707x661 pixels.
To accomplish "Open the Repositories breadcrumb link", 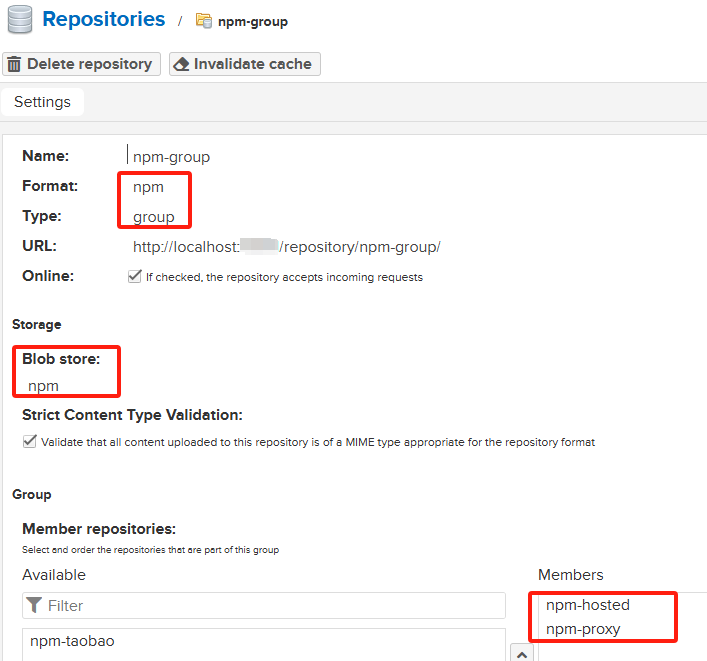I will (104, 19).
